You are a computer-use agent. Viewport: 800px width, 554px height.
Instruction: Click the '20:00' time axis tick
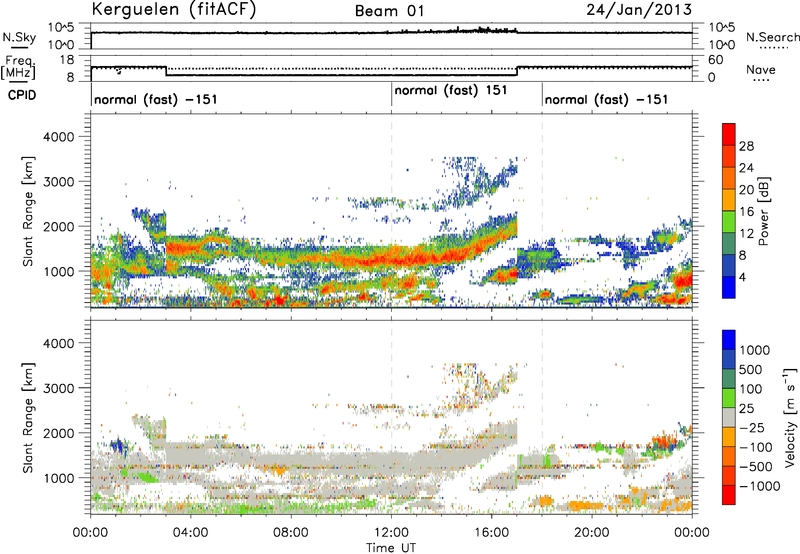pyautogui.click(x=592, y=533)
